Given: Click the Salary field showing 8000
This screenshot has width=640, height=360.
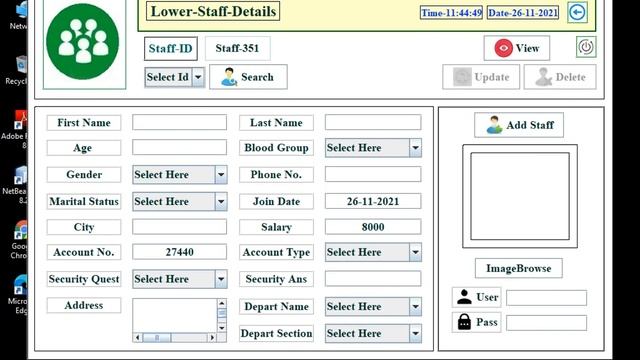Looking at the screenshot, I should 373,227.
